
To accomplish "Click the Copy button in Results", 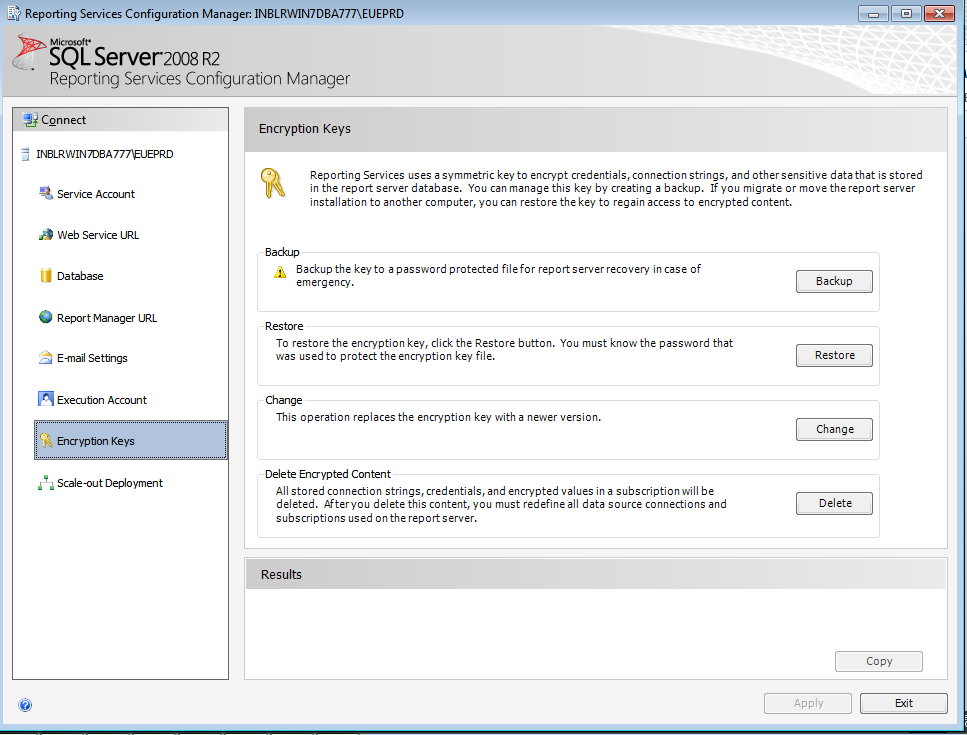I will coord(879,661).
